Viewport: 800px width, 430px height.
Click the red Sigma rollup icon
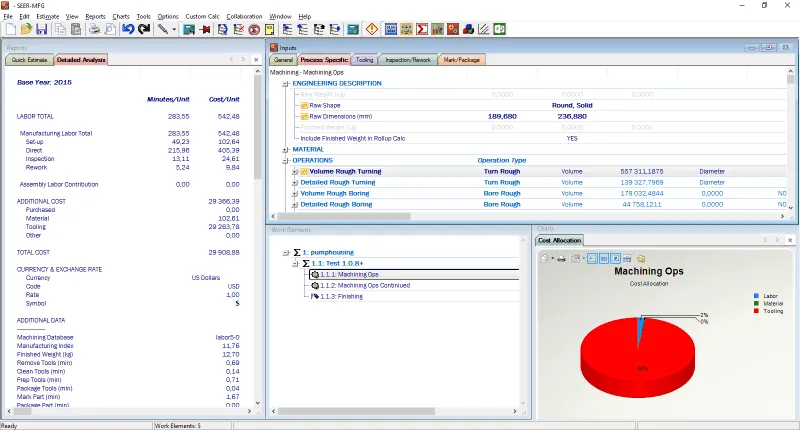422,29
